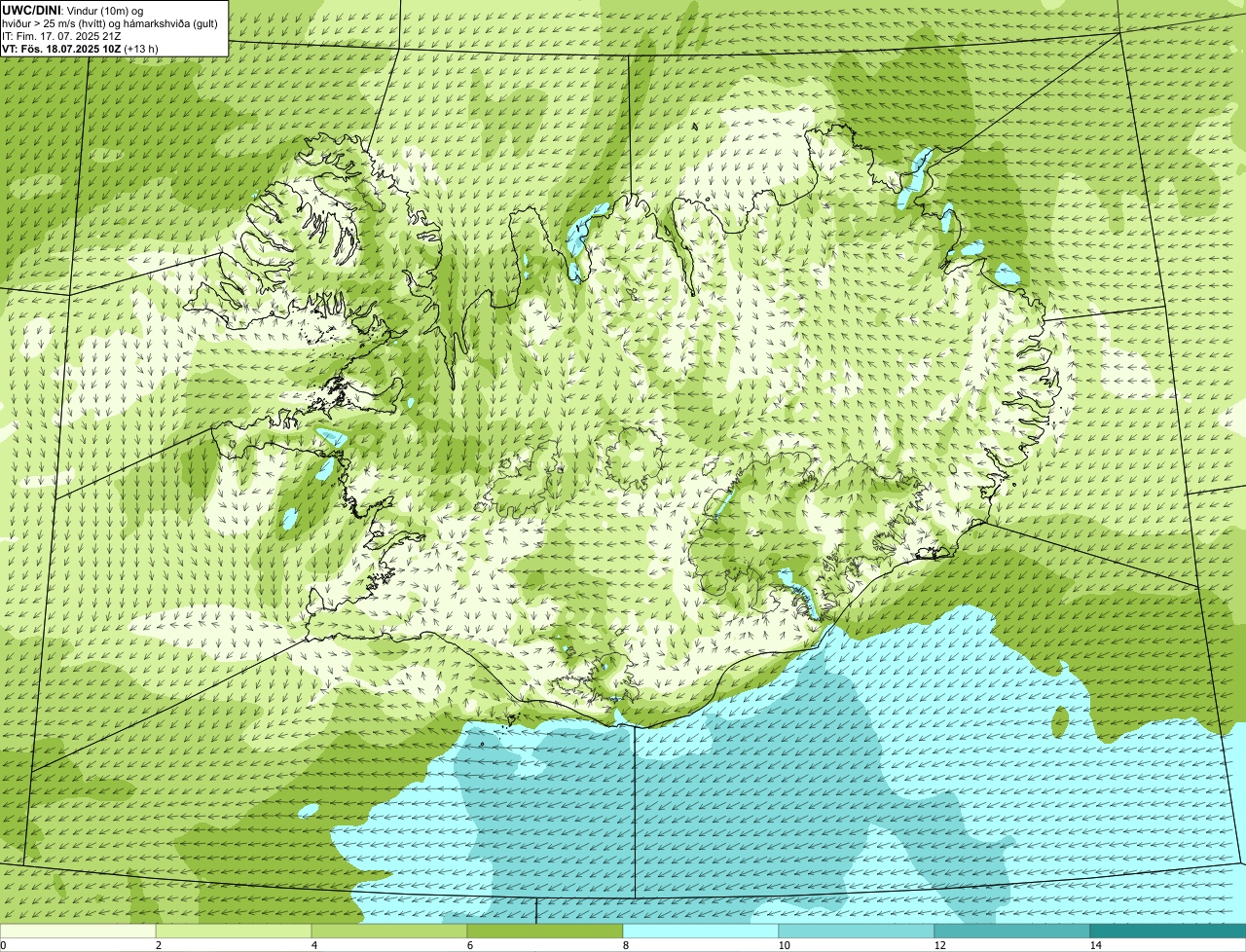Click the 10–12 m/s cyan legend swatch
The image size is (1246, 952).
point(857,931)
